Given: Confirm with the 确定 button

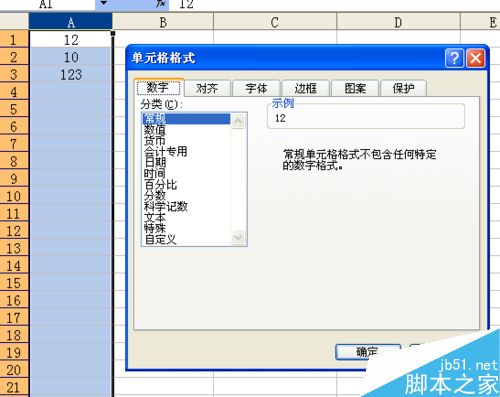Looking at the screenshot, I should click(x=368, y=352).
